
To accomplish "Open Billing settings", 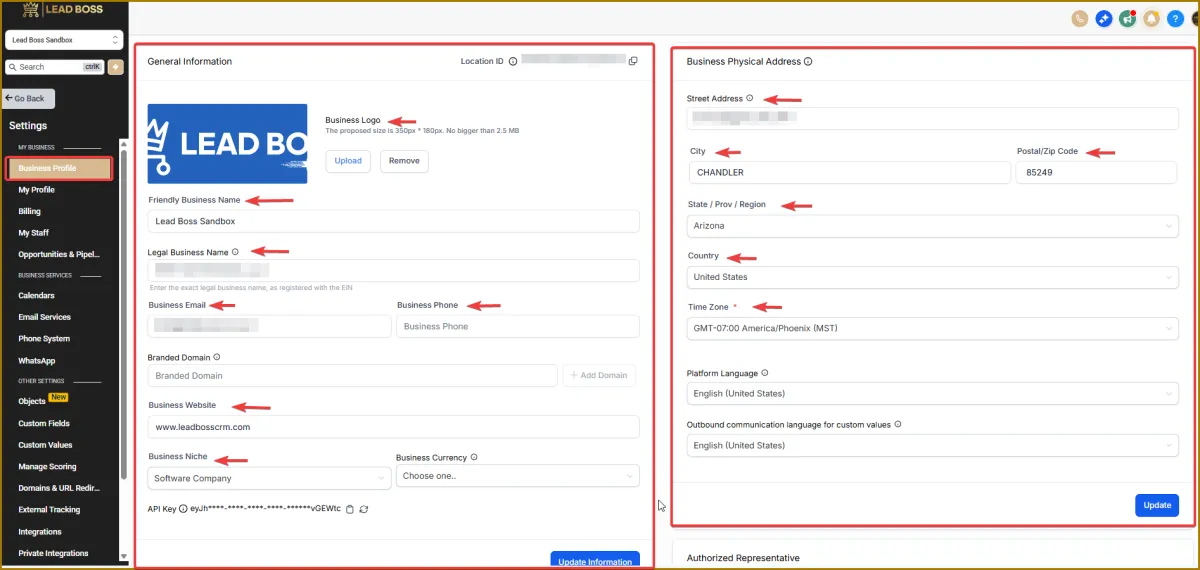I will pyautogui.click(x=29, y=212).
